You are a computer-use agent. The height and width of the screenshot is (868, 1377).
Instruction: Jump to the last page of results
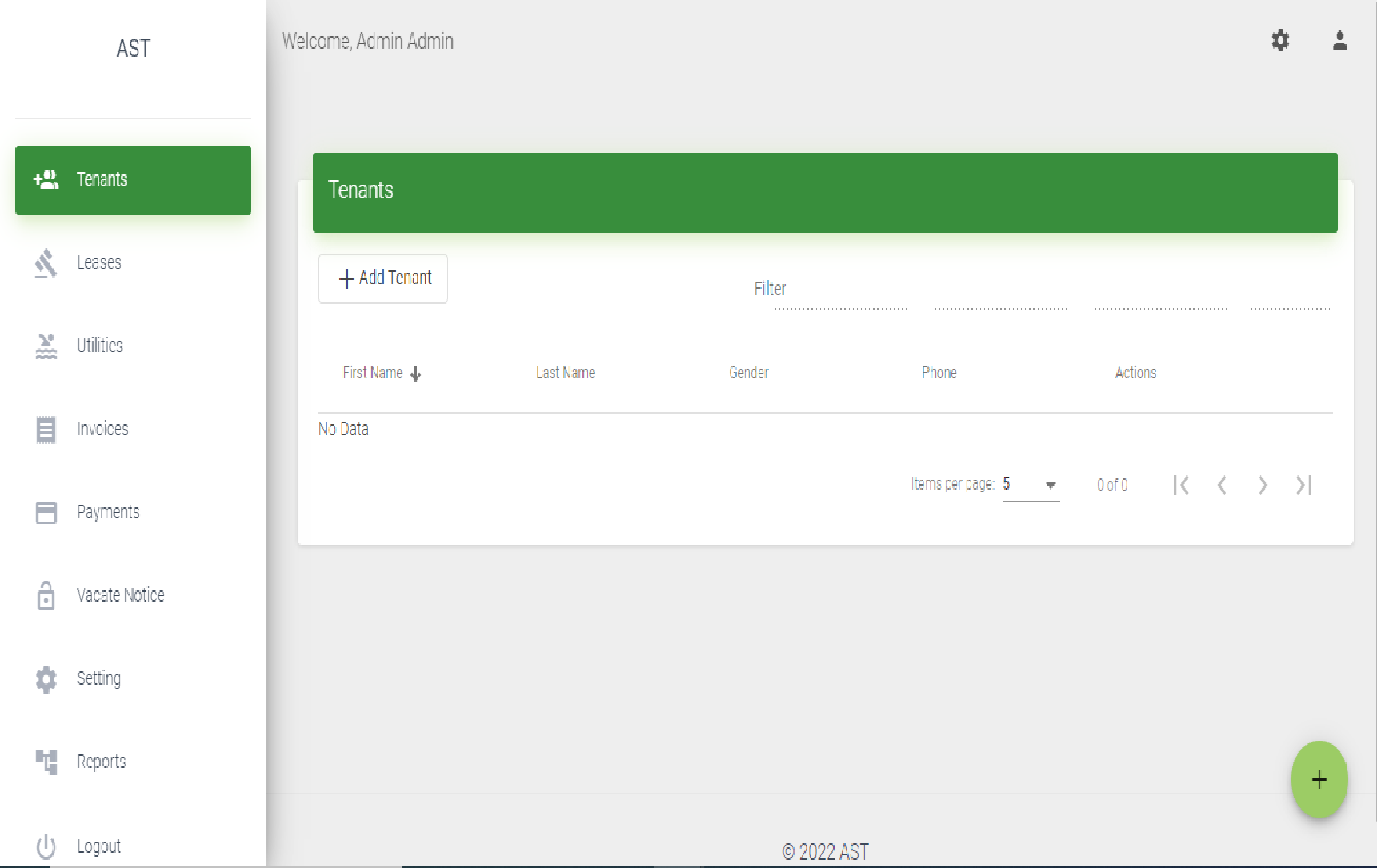tap(1303, 485)
